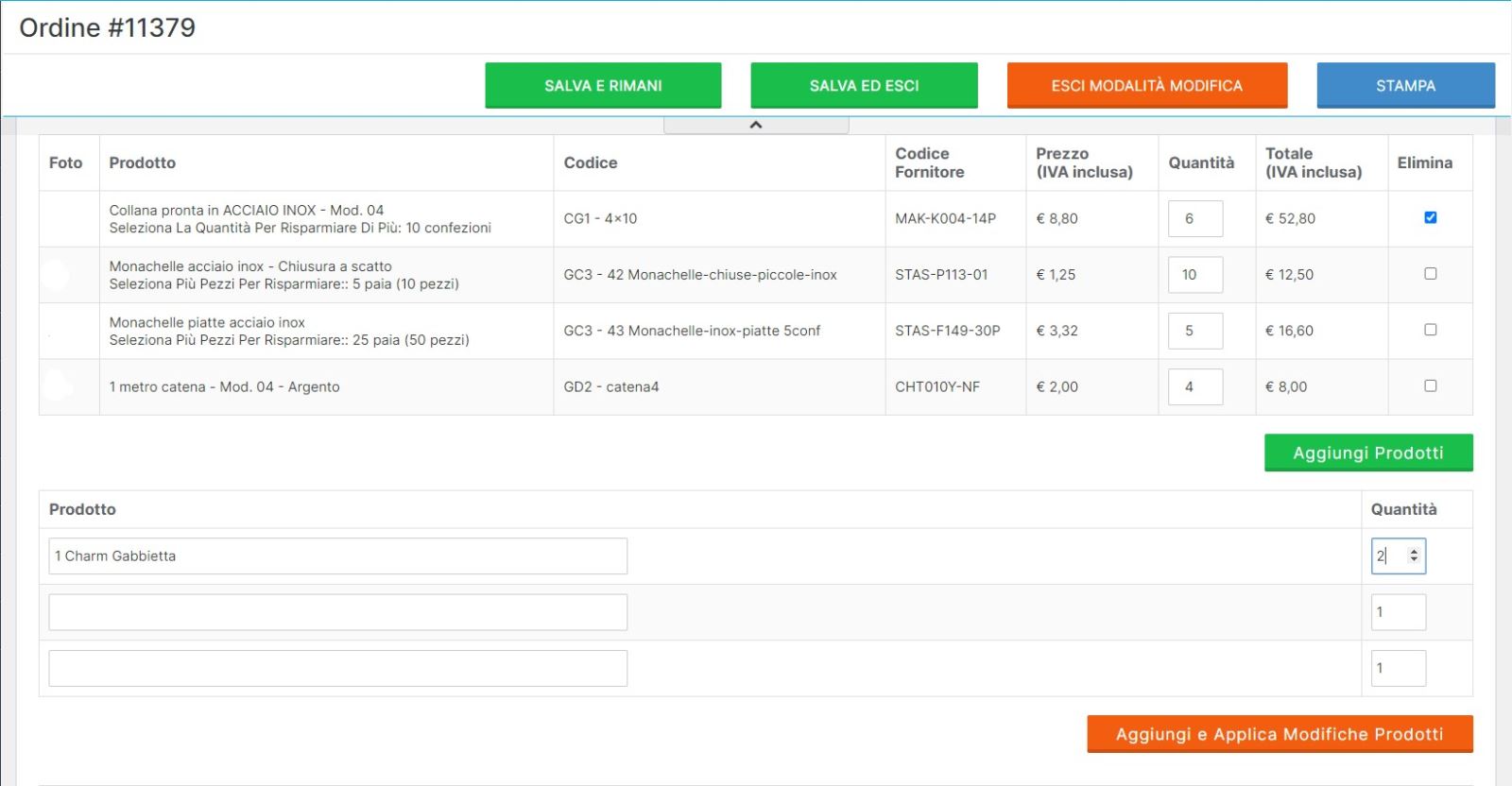The width and height of the screenshot is (1512, 786).
Task: Click product name Monachelle piatte acciaio inox
Action: click(207, 322)
